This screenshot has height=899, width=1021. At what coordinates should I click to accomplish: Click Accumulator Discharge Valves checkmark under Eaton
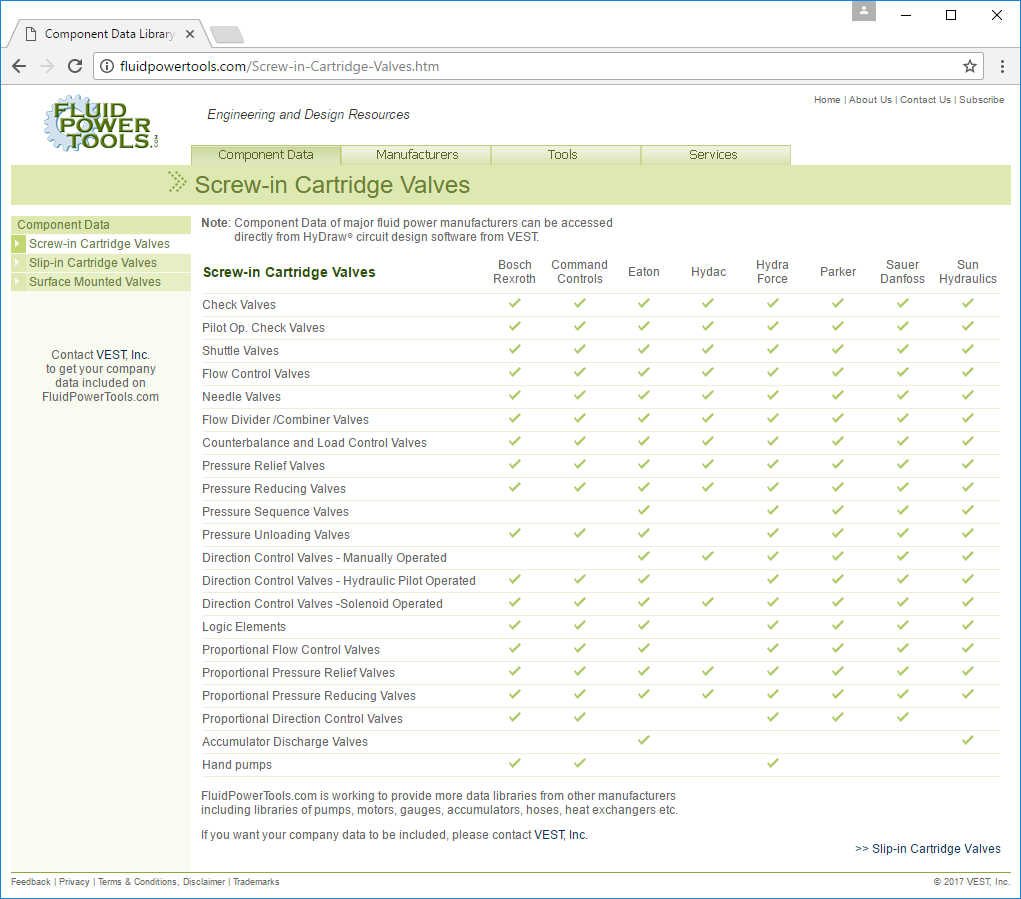click(644, 740)
